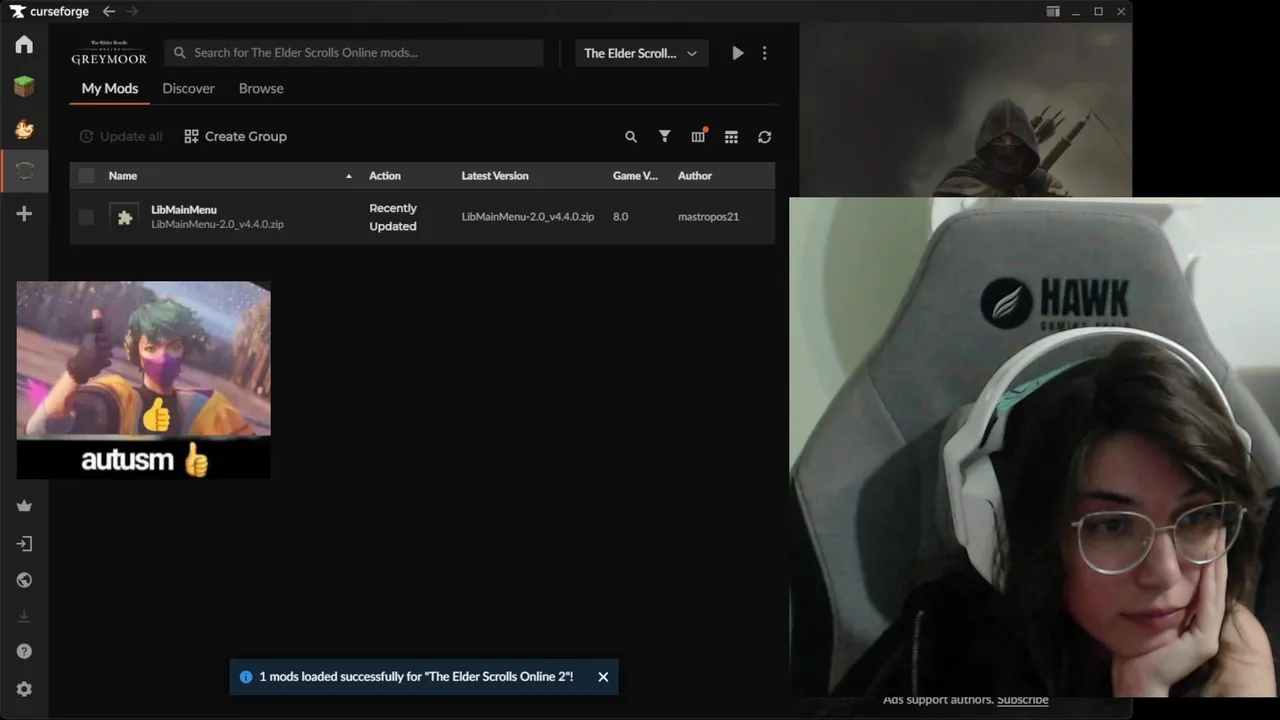Dismiss the mods loaded notification

[603, 677]
